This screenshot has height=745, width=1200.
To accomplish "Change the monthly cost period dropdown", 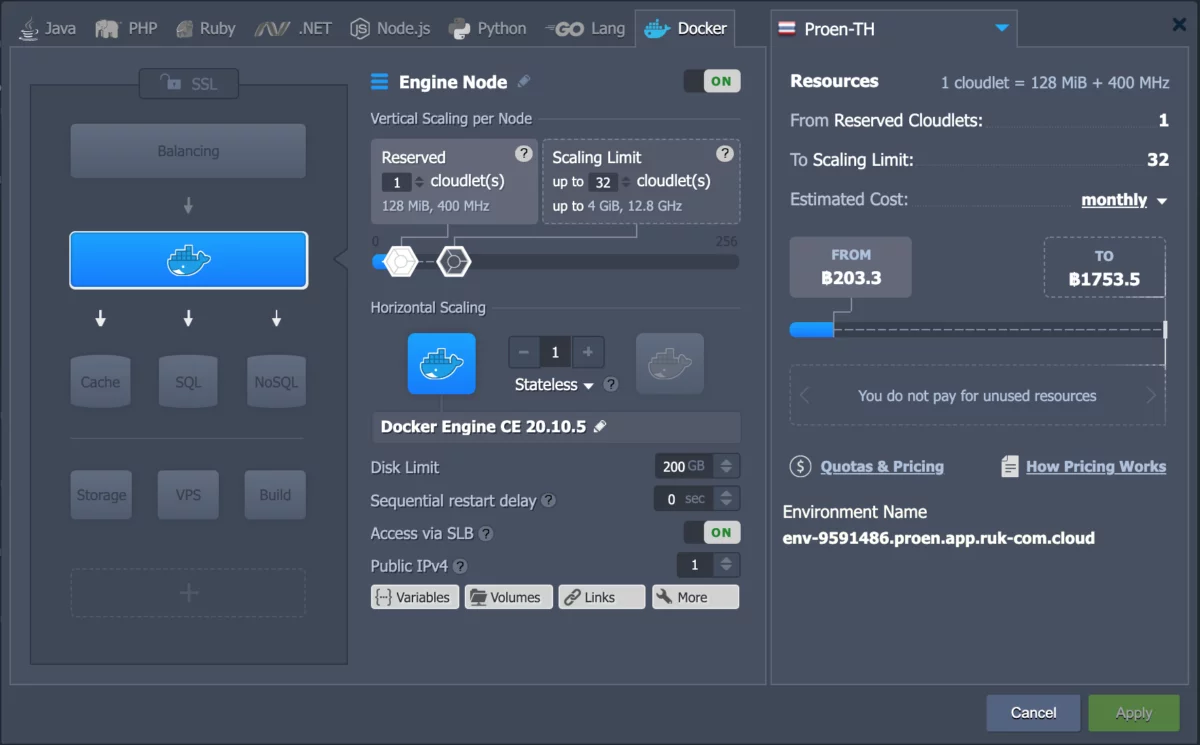I will 1124,200.
